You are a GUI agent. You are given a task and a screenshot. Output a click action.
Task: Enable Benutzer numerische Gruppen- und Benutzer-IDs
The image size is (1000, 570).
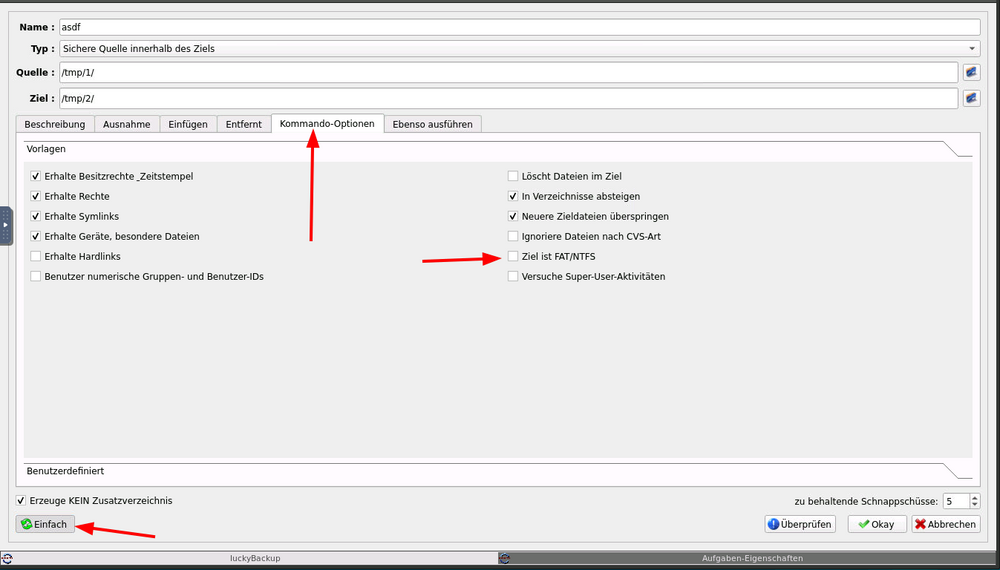pos(36,277)
